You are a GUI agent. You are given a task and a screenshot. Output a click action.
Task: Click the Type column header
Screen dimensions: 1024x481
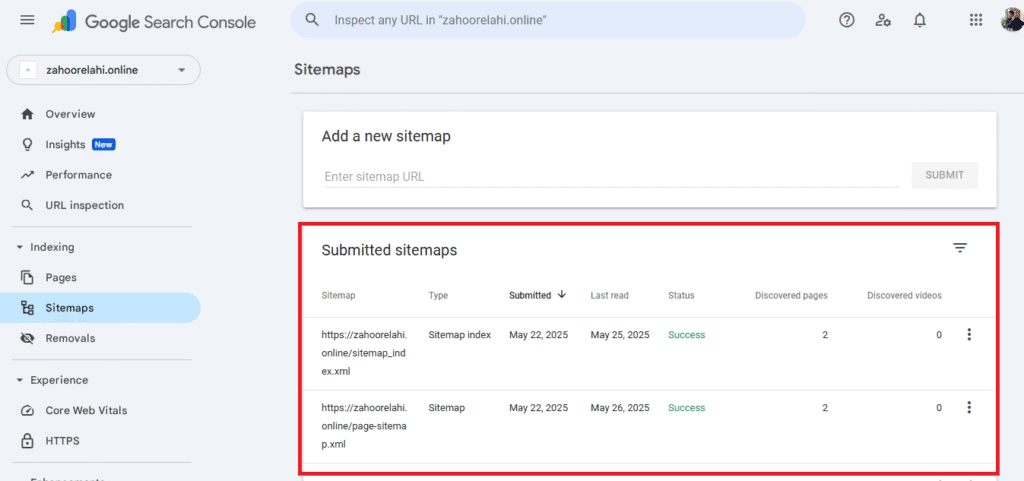pyautogui.click(x=438, y=296)
